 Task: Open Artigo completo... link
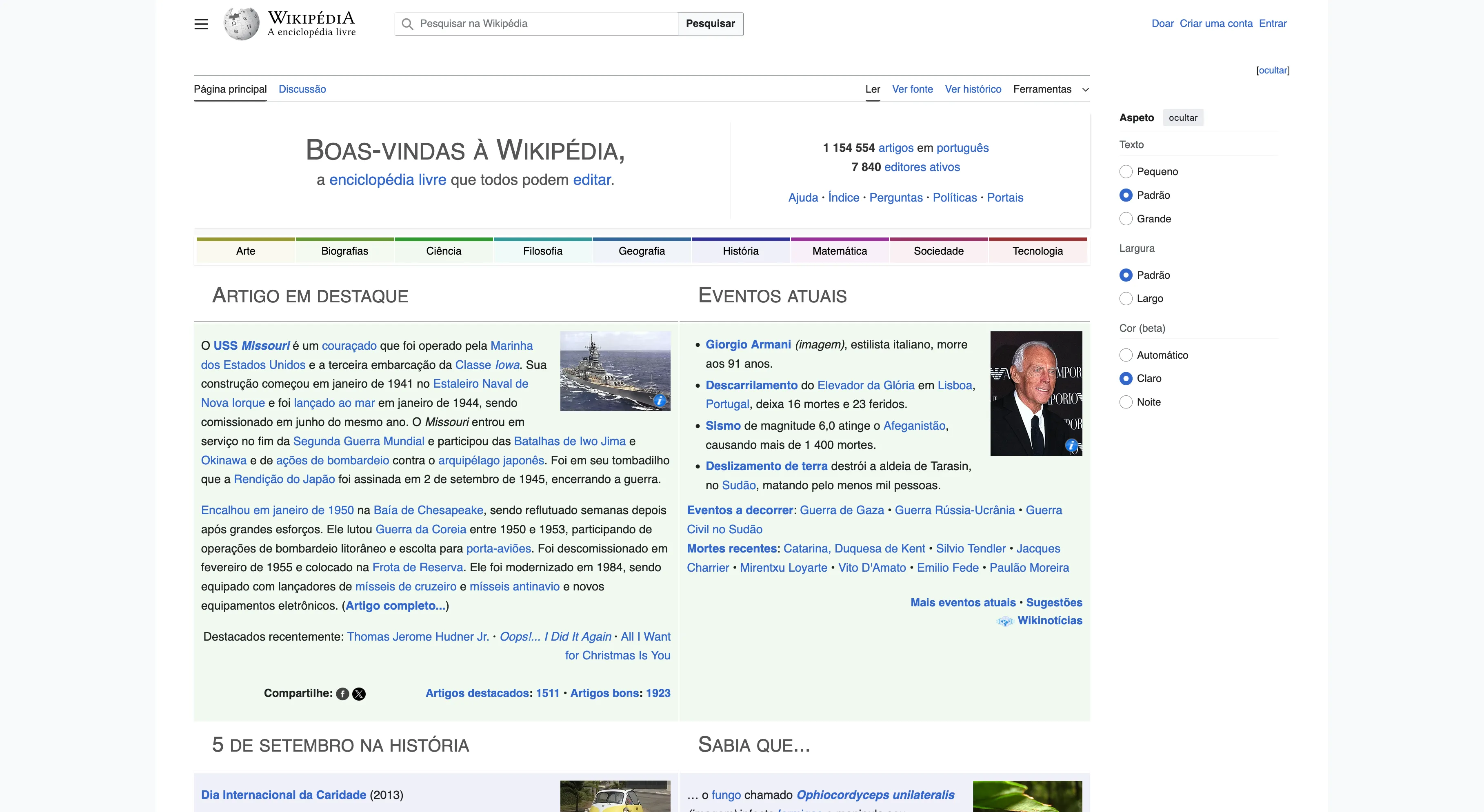[395, 606]
